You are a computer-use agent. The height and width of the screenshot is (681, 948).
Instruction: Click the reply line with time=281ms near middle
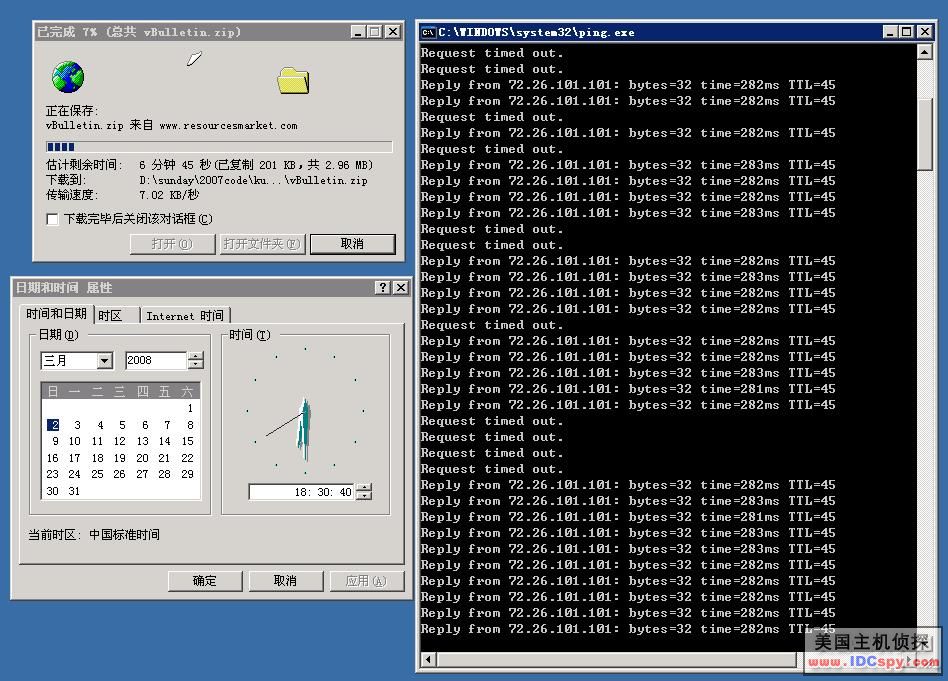click(628, 388)
